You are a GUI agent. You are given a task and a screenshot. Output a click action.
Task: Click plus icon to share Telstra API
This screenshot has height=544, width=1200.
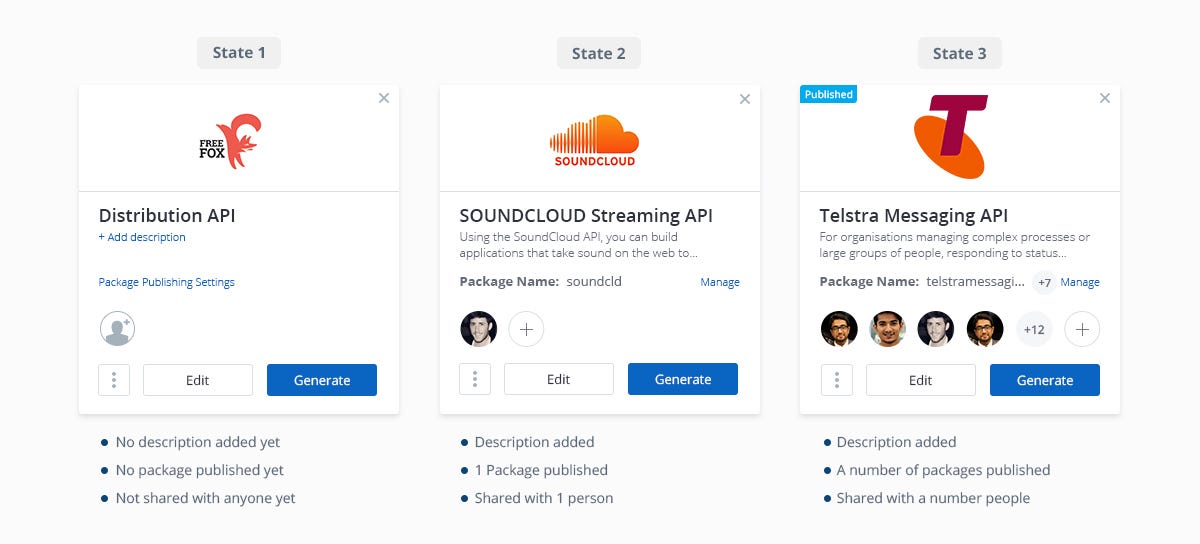click(1082, 329)
